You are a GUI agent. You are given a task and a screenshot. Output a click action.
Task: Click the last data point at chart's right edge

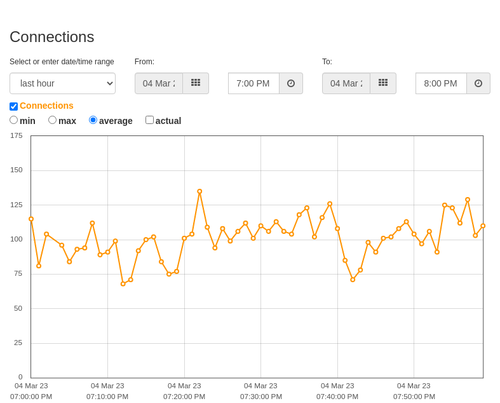tap(483, 226)
